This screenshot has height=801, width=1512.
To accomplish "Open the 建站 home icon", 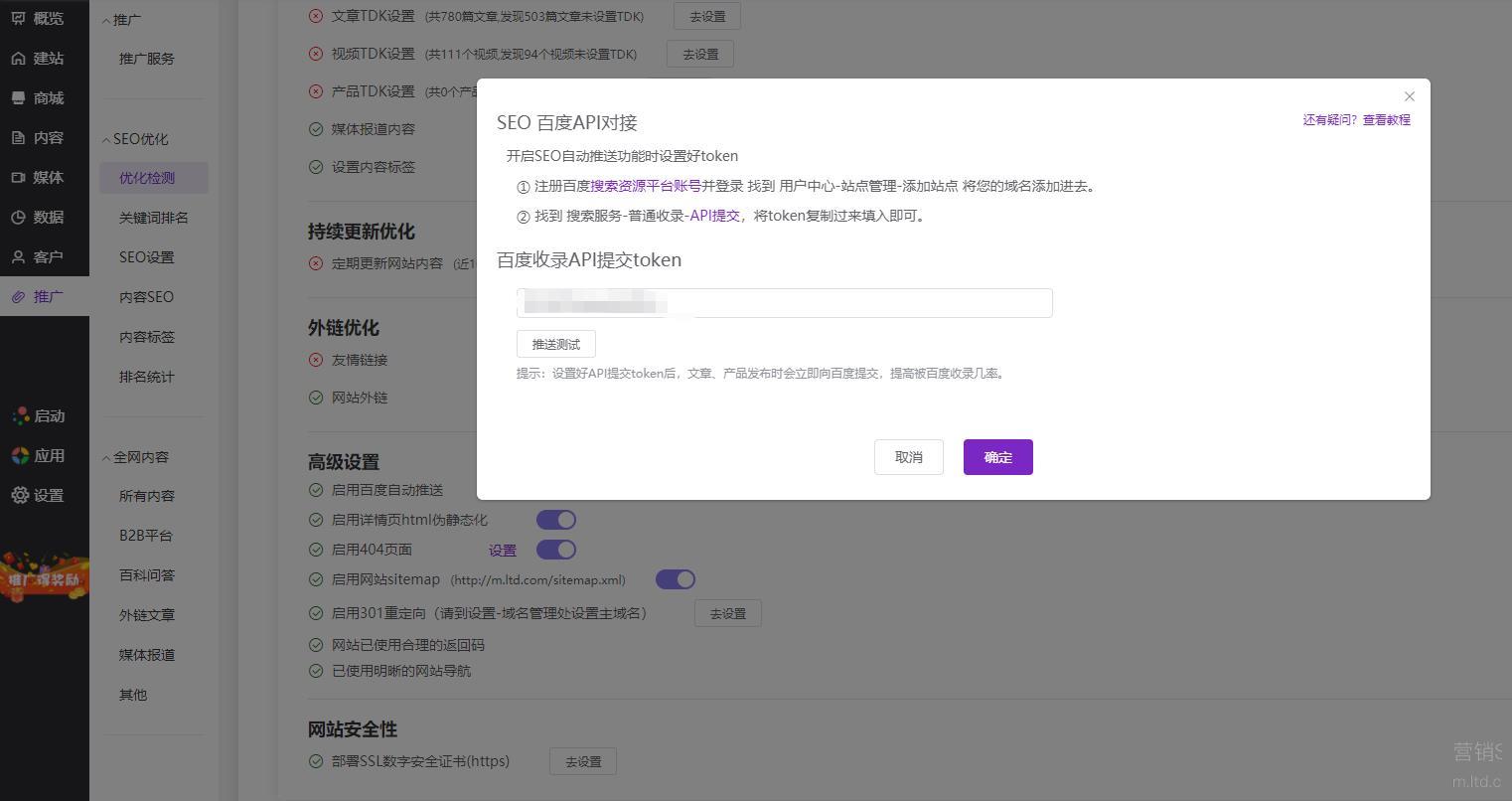I will coord(18,59).
